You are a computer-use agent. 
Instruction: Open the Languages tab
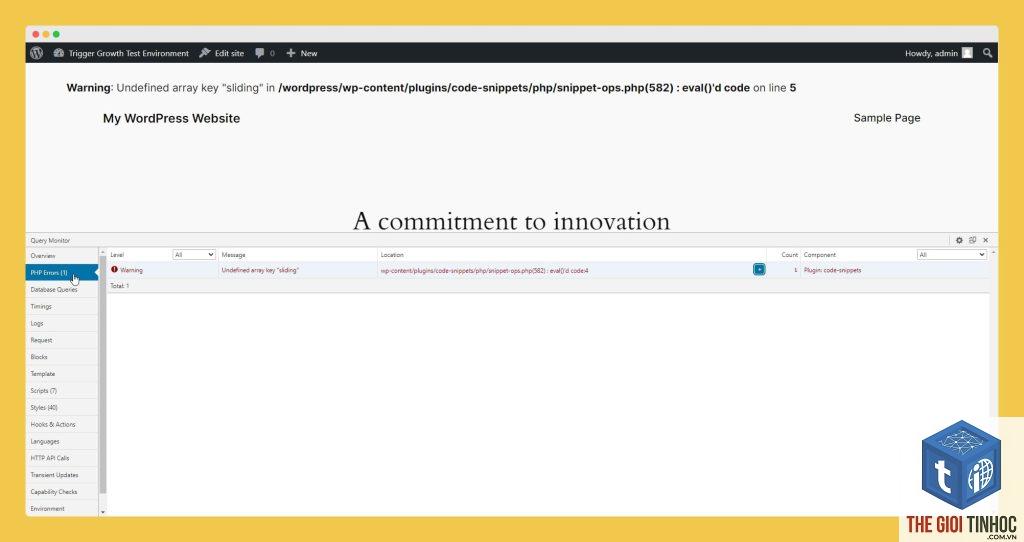coord(62,441)
